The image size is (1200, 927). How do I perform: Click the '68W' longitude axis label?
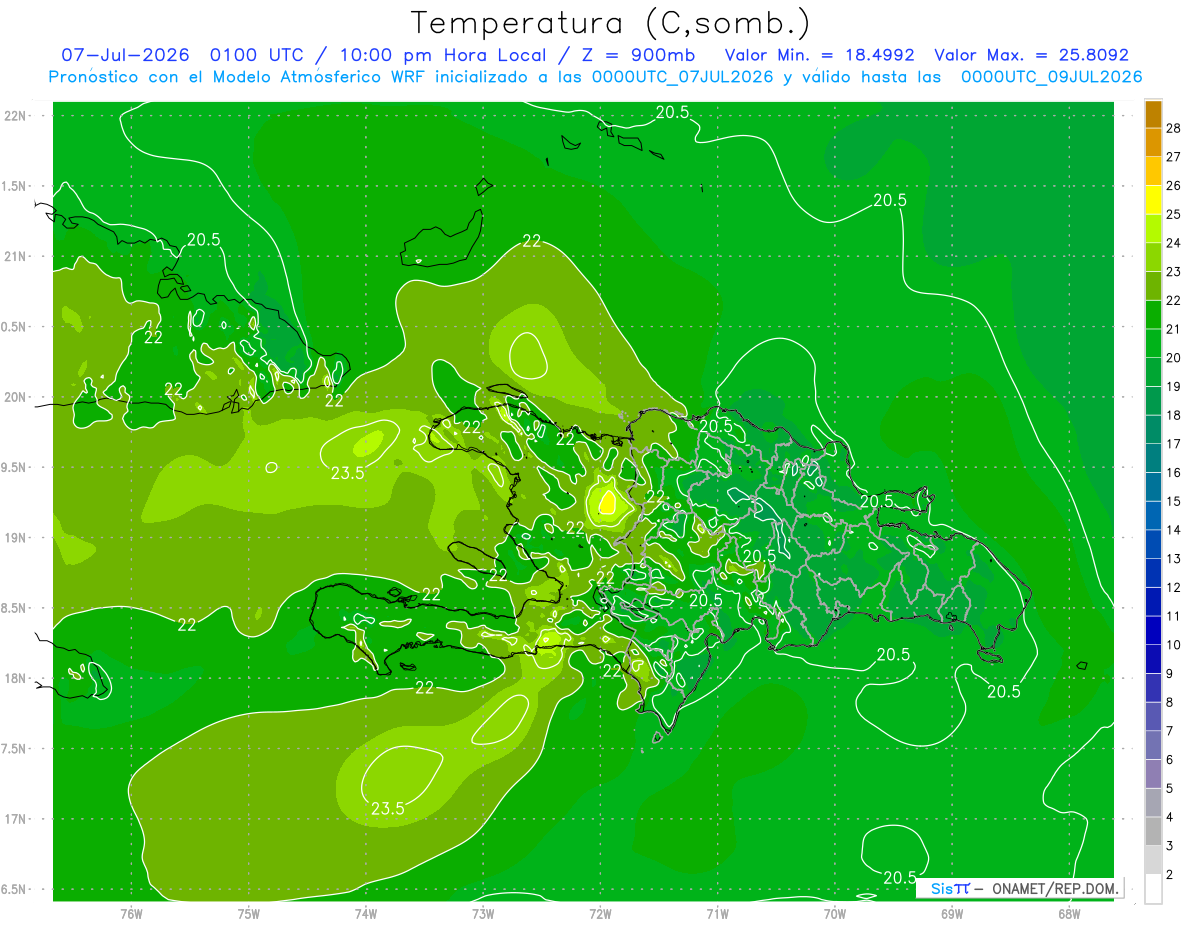1068,914
